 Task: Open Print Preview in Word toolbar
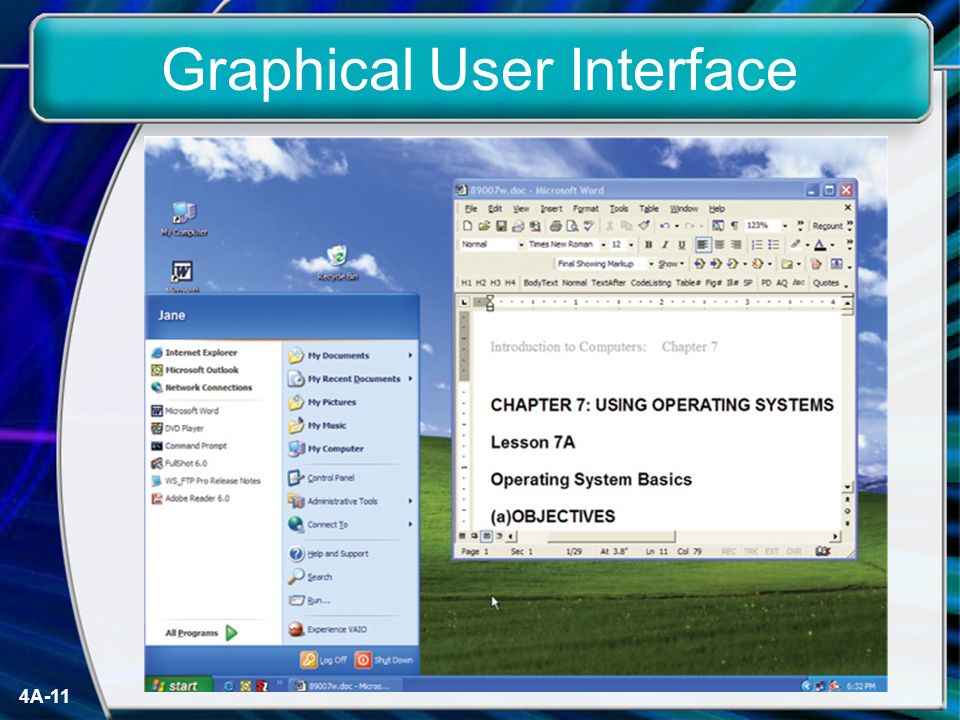[572, 226]
